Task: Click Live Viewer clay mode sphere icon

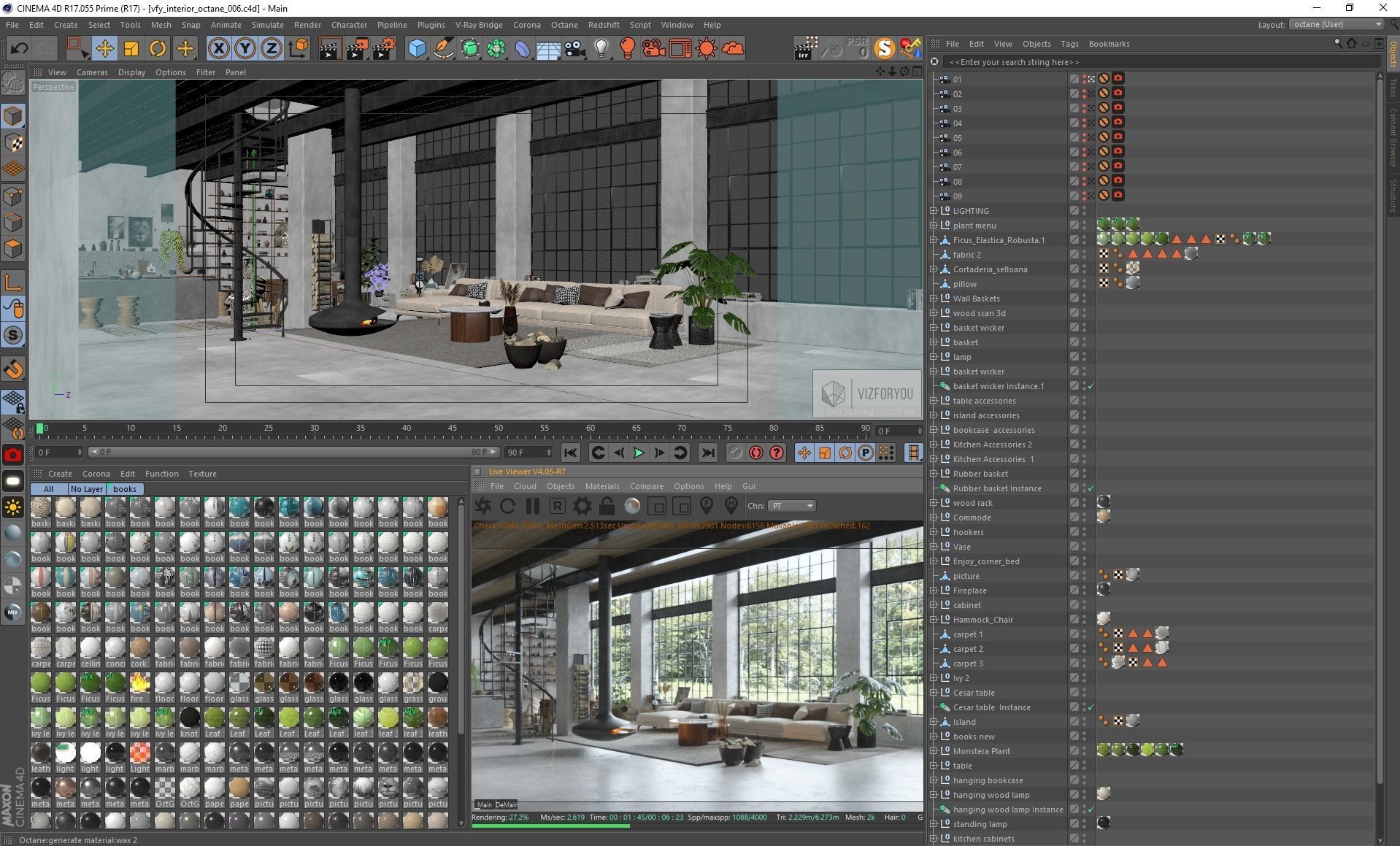Action: (632, 506)
